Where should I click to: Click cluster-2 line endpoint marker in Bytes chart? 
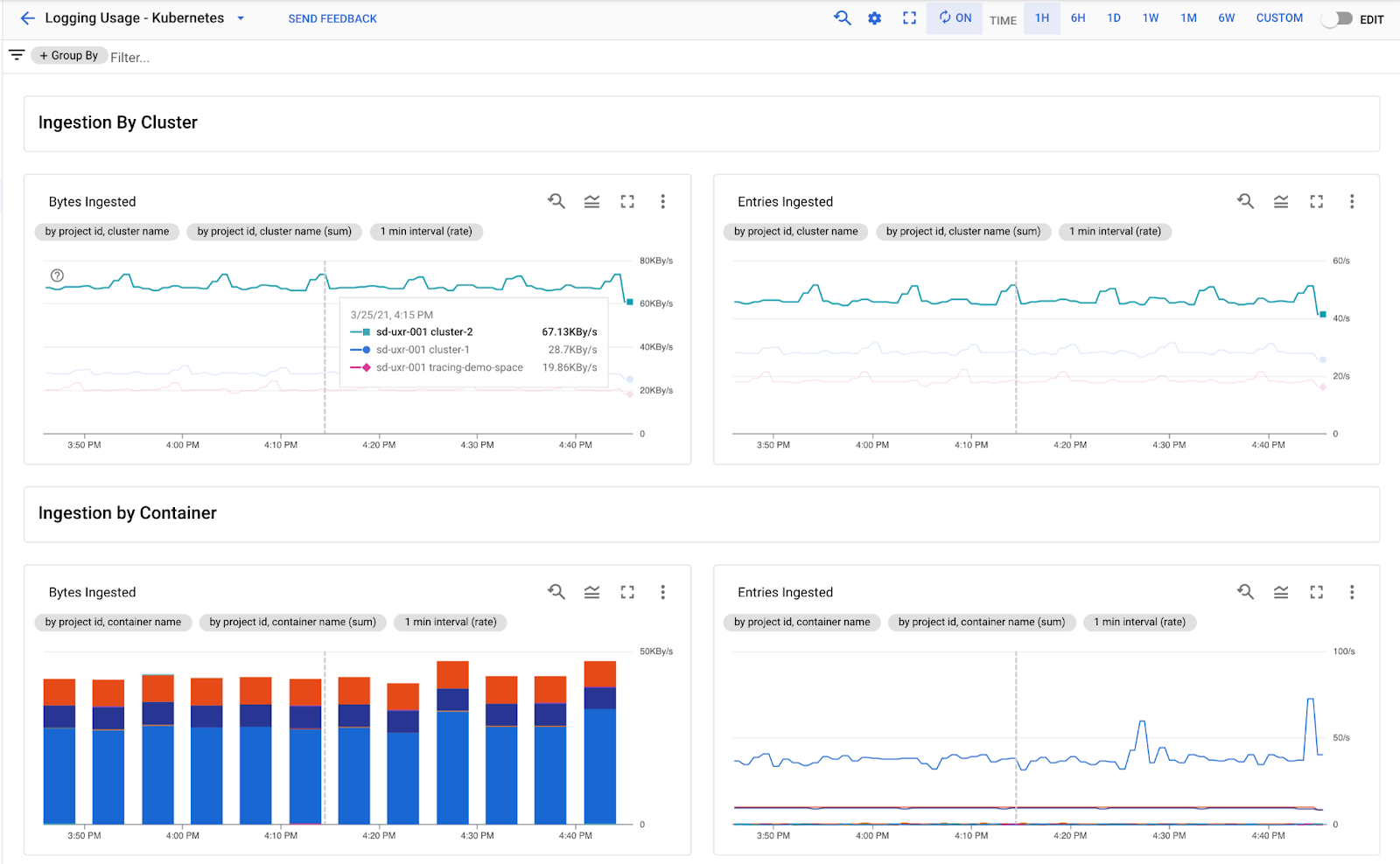[x=630, y=302]
